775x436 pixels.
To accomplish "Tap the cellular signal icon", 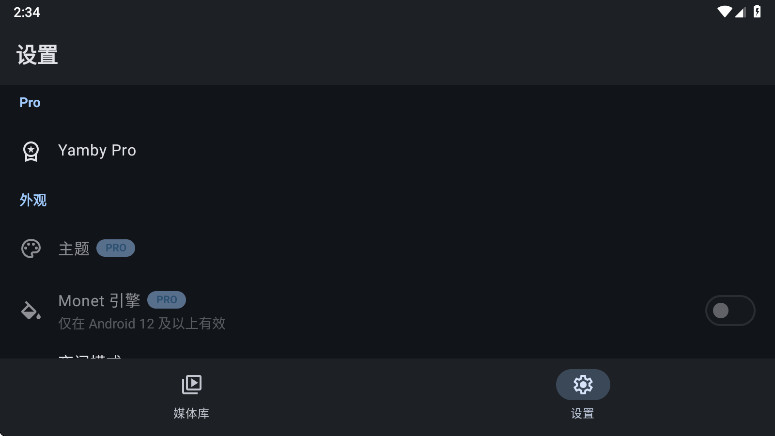I will tap(740, 12).
